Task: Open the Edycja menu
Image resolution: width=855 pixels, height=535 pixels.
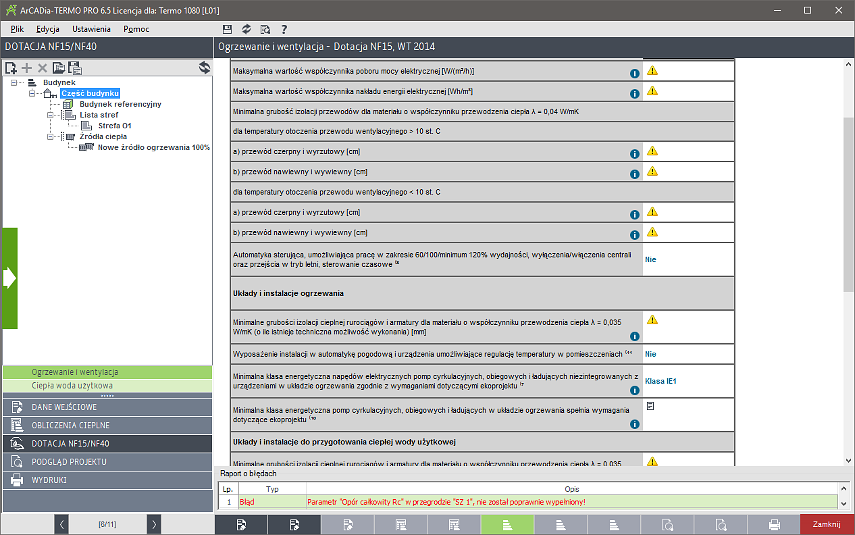Action: coord(47,29)
